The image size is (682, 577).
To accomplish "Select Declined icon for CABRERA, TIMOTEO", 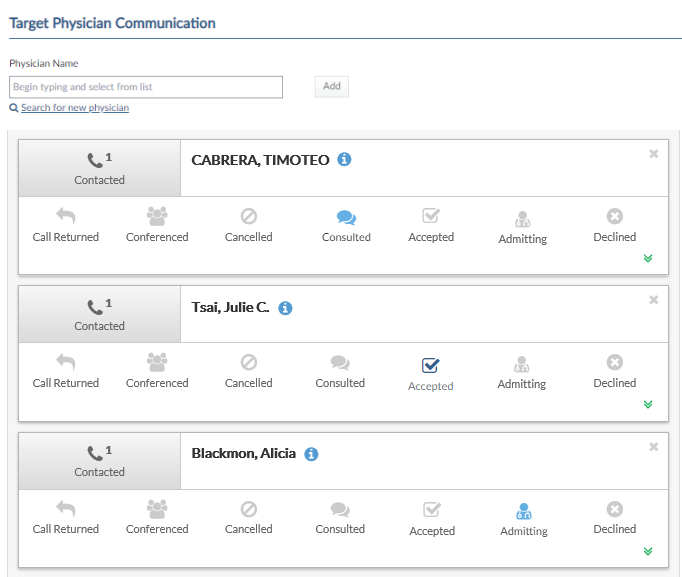I will coord(615,216).
